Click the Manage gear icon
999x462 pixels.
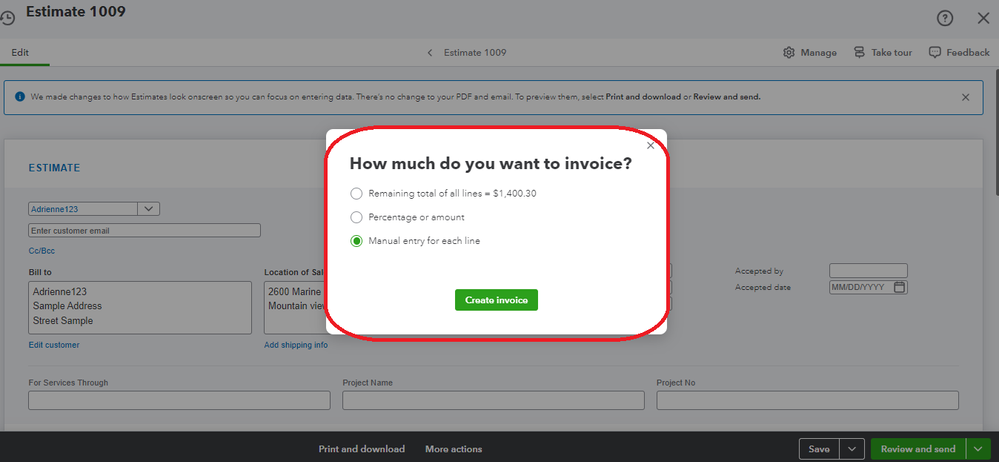789,52
